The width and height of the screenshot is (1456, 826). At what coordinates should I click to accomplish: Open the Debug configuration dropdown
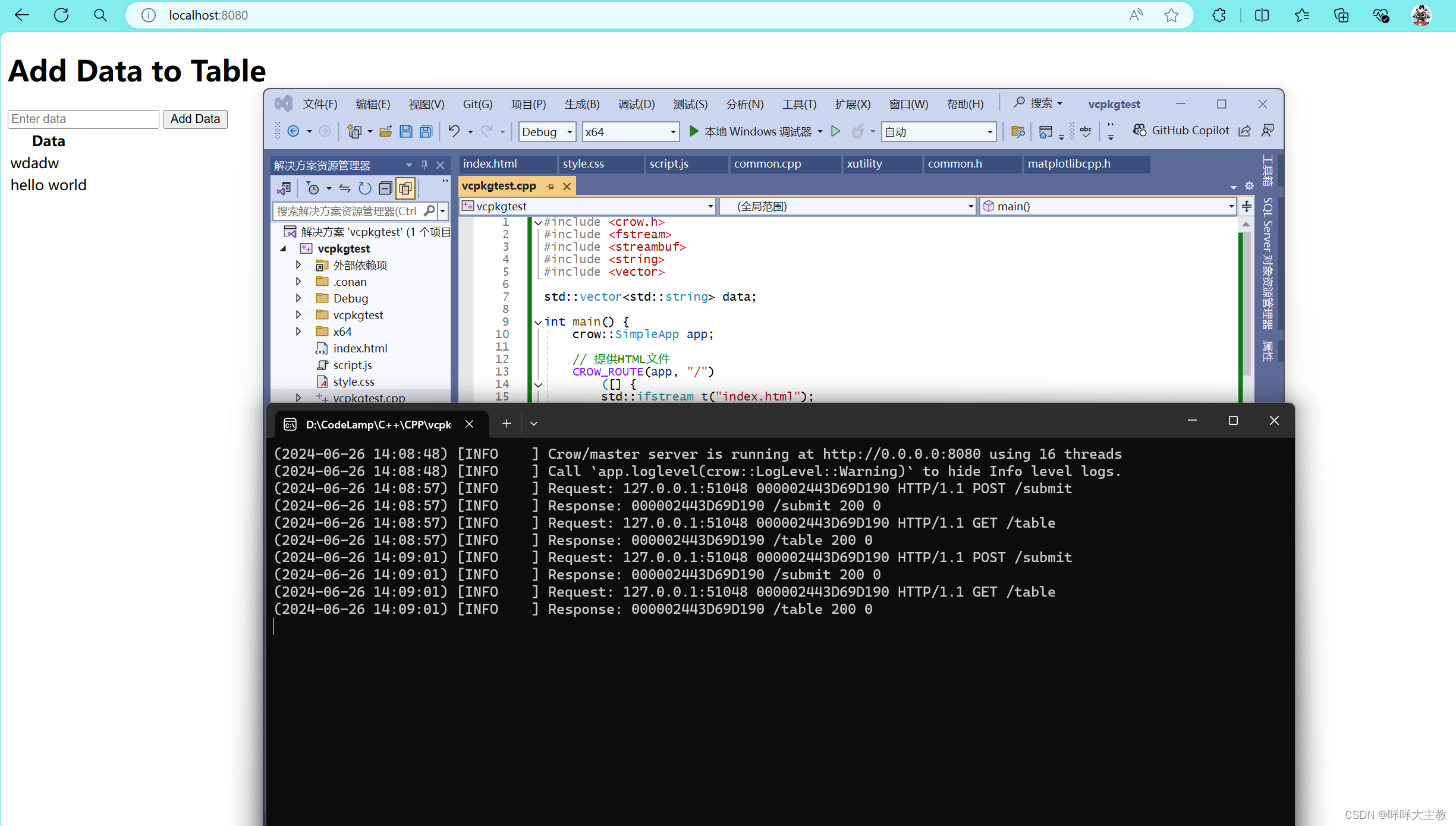(569, 131)
